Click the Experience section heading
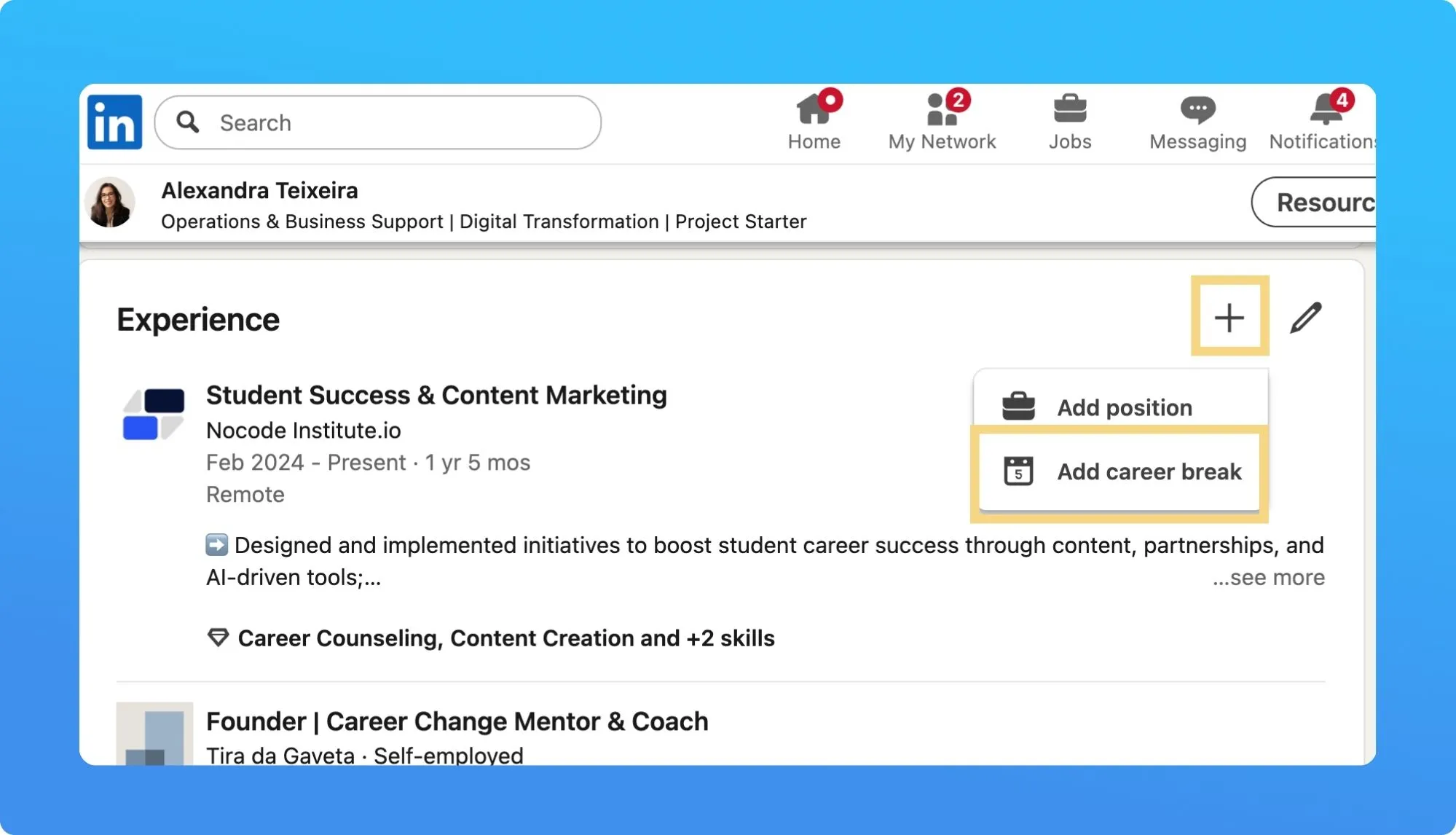The height and width of the screenshot is (835, 1456). (x=198, y=320)
